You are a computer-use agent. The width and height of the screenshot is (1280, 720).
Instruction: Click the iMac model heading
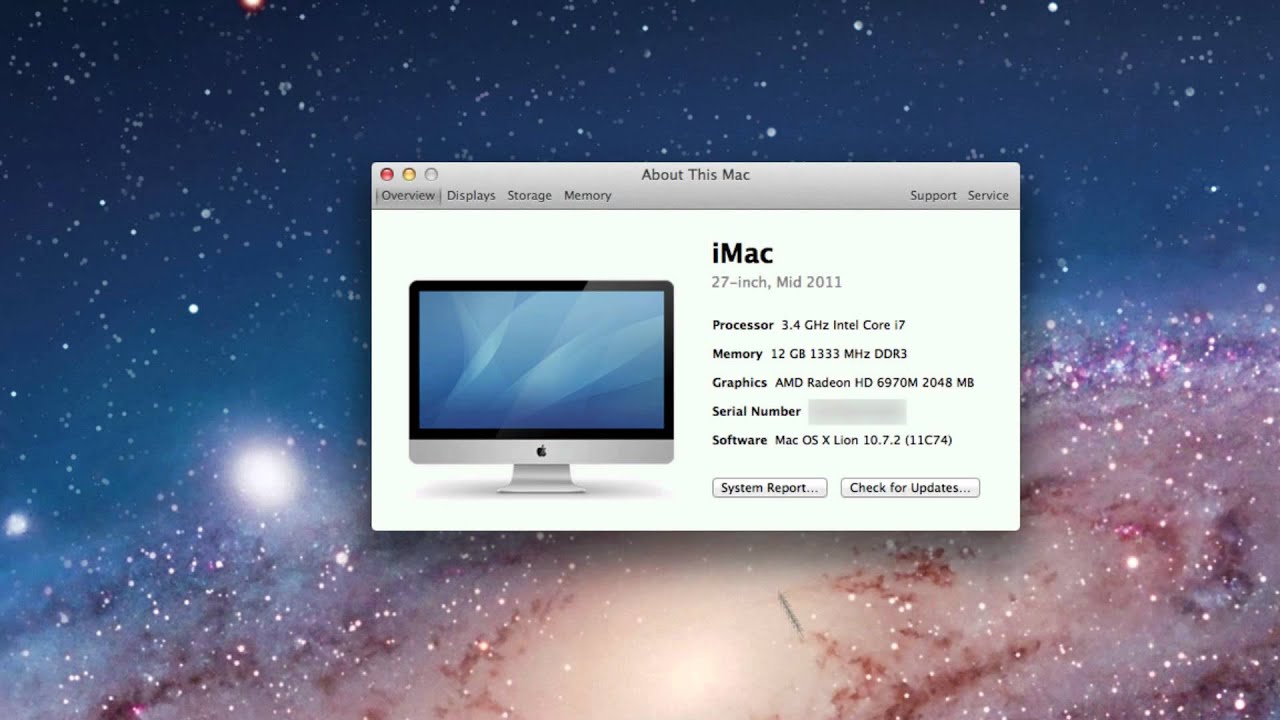[x=742, y=253]
